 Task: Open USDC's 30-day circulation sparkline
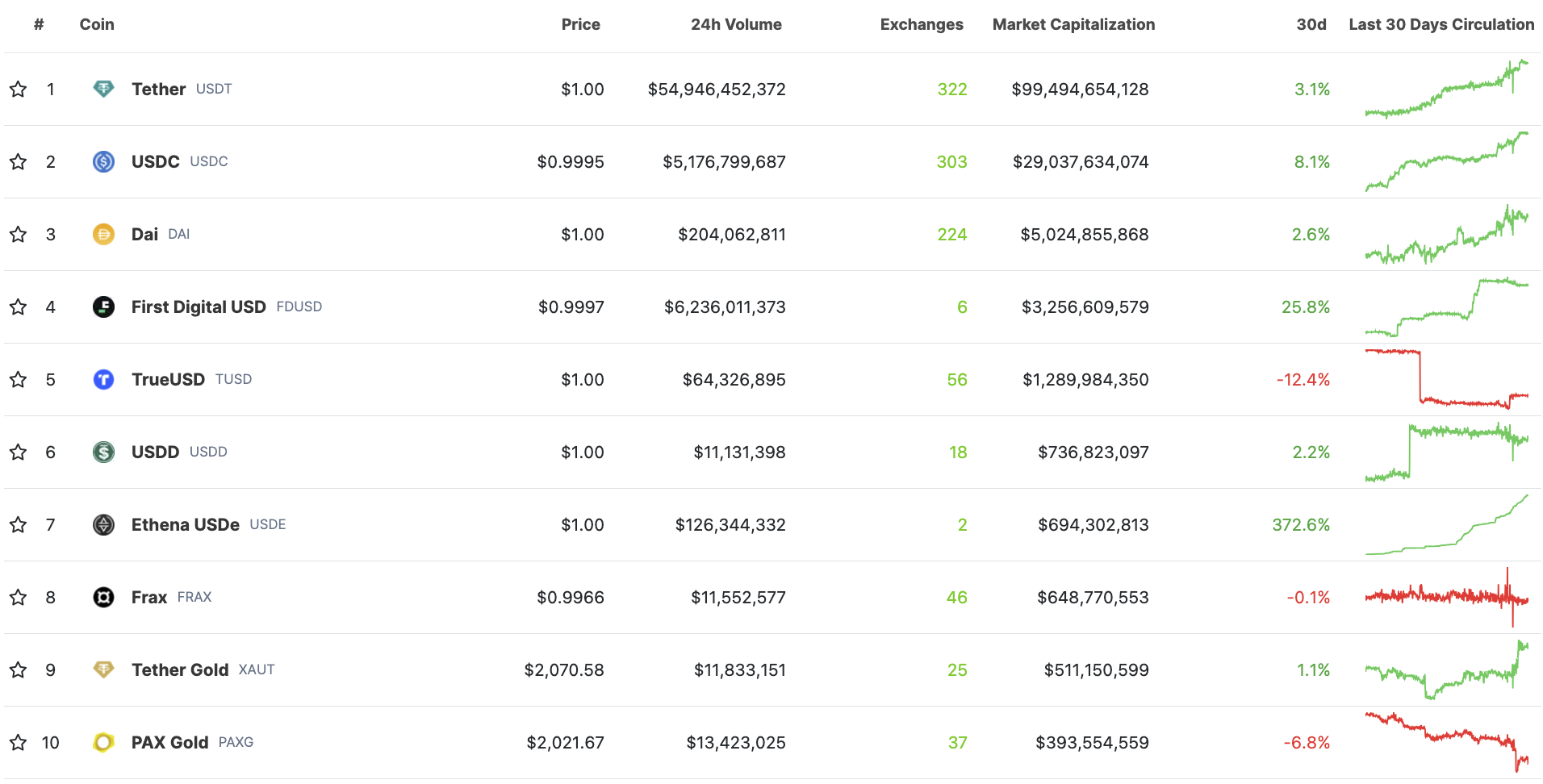coord(1447,161)
